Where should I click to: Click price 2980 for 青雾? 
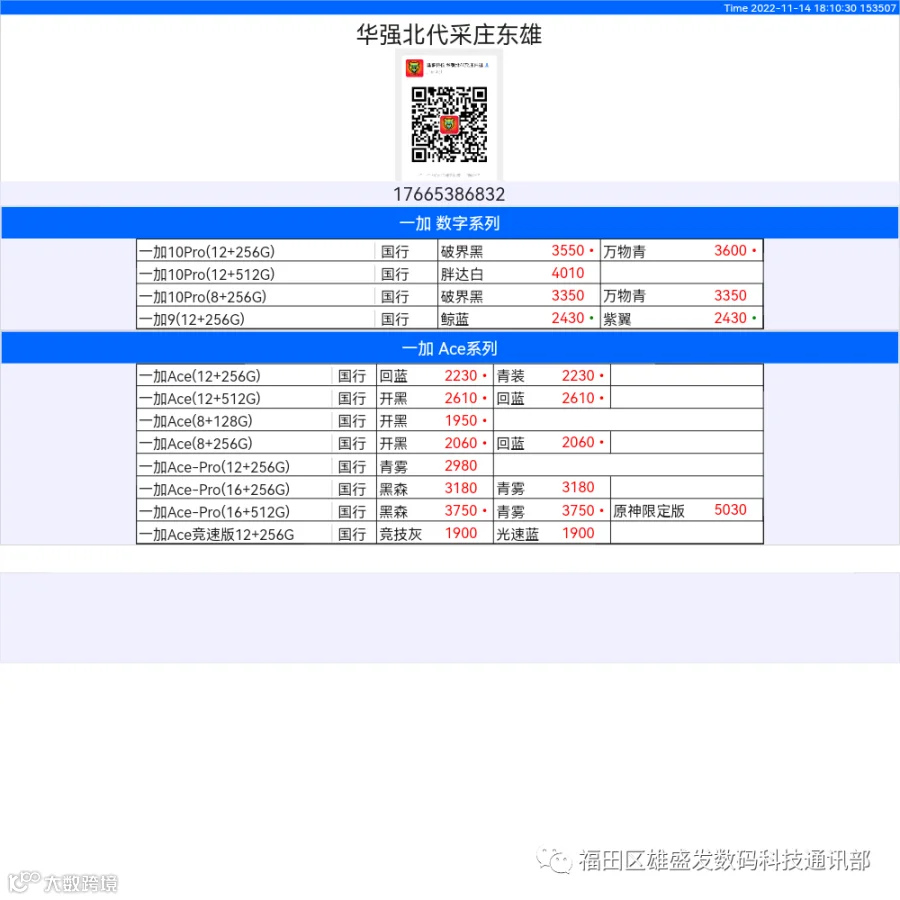pos(461,465)
